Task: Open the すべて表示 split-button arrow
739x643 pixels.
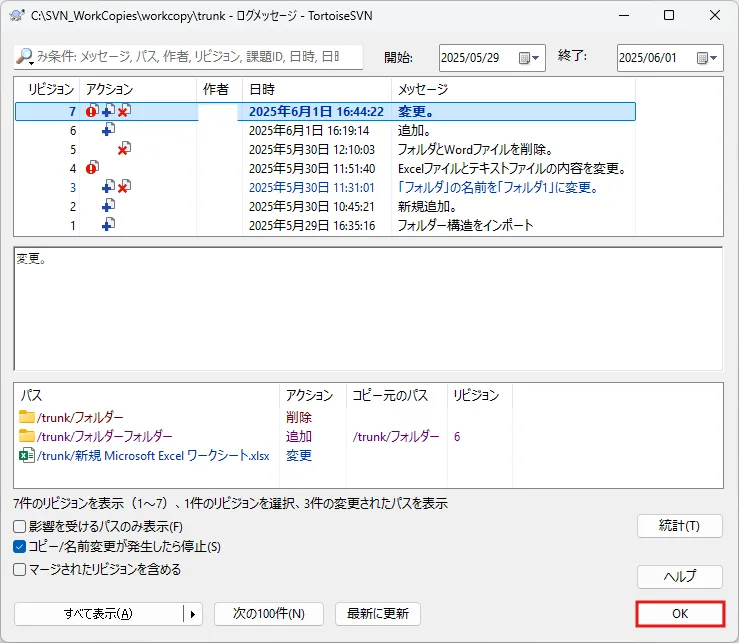Action: click(193, 614)
